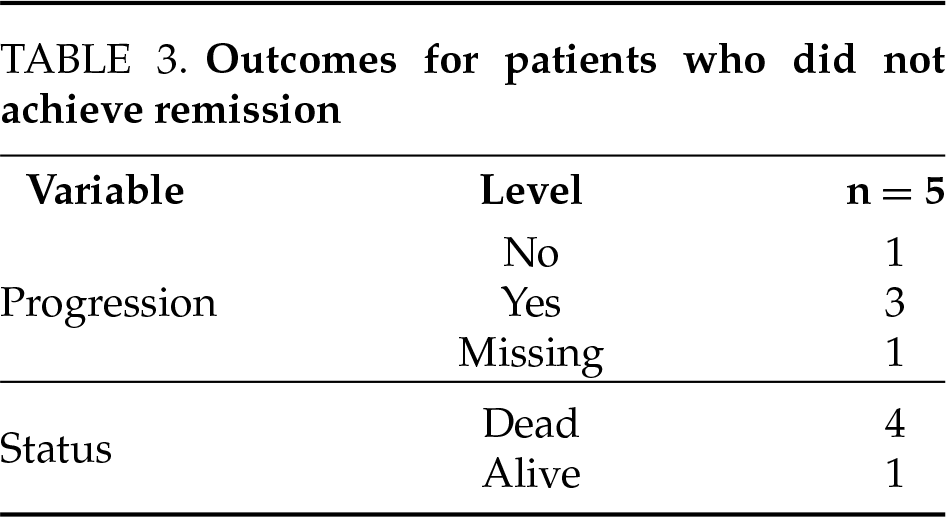Select the count in the Alive row
The image size is (946, 517).
point(894,473)
